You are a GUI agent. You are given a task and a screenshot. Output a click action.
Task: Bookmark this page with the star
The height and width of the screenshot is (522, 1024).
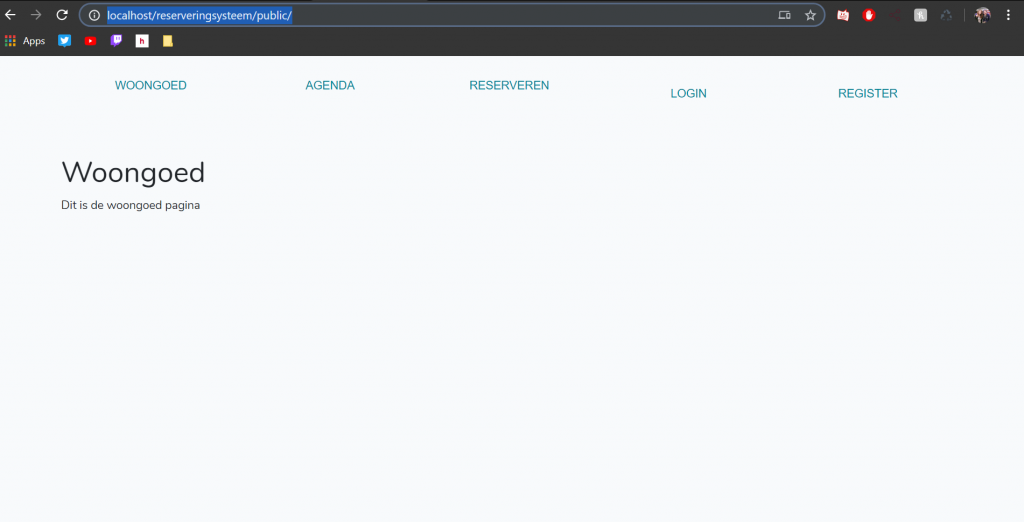point(810,15)
